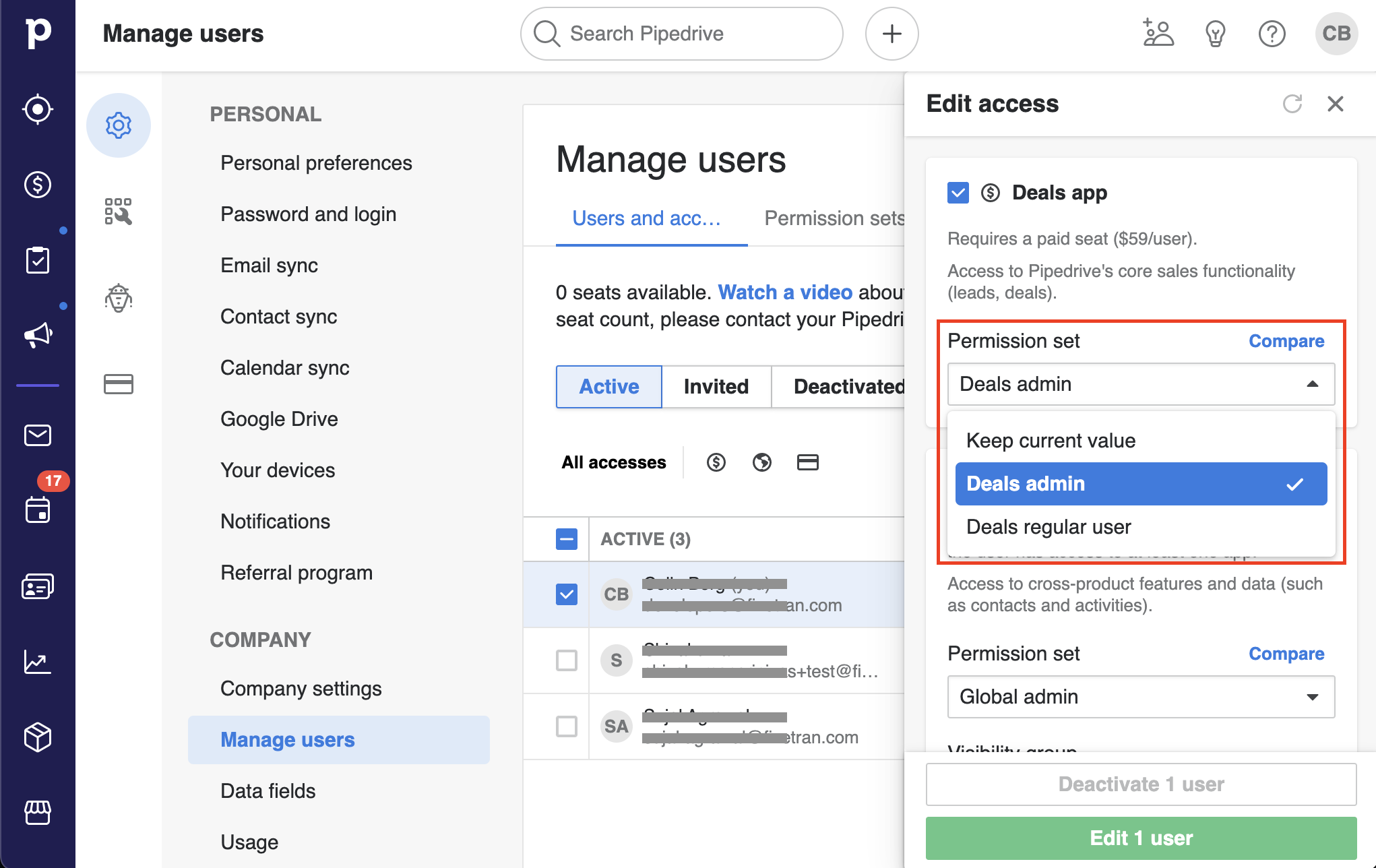This screenshot has height=868, width=1376.
Task: Filter accesses by billing card icon
Action: click(808, 462)
